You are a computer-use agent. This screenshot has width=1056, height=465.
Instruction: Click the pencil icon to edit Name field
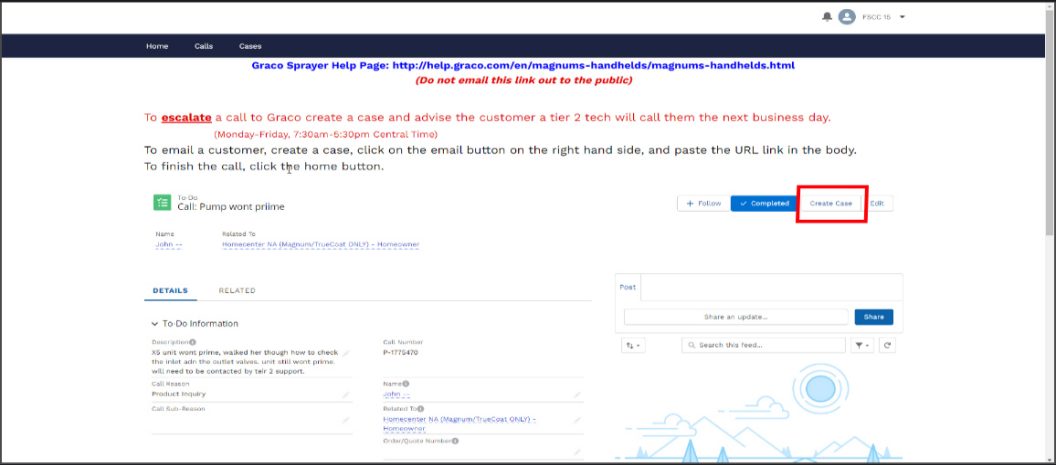pos(577,395)
